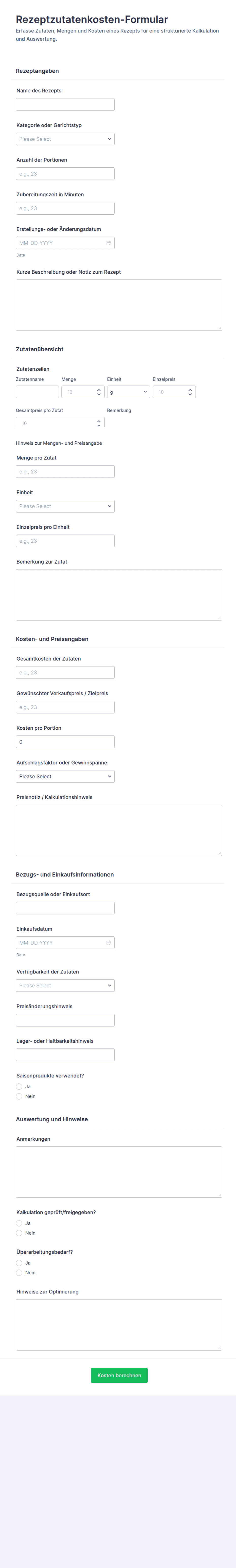Image resolution: width=236 pixels, height=1568 pixels.
Task: Select Ja for Saisonprodukte verwendet
Action: click(19, 1086)
